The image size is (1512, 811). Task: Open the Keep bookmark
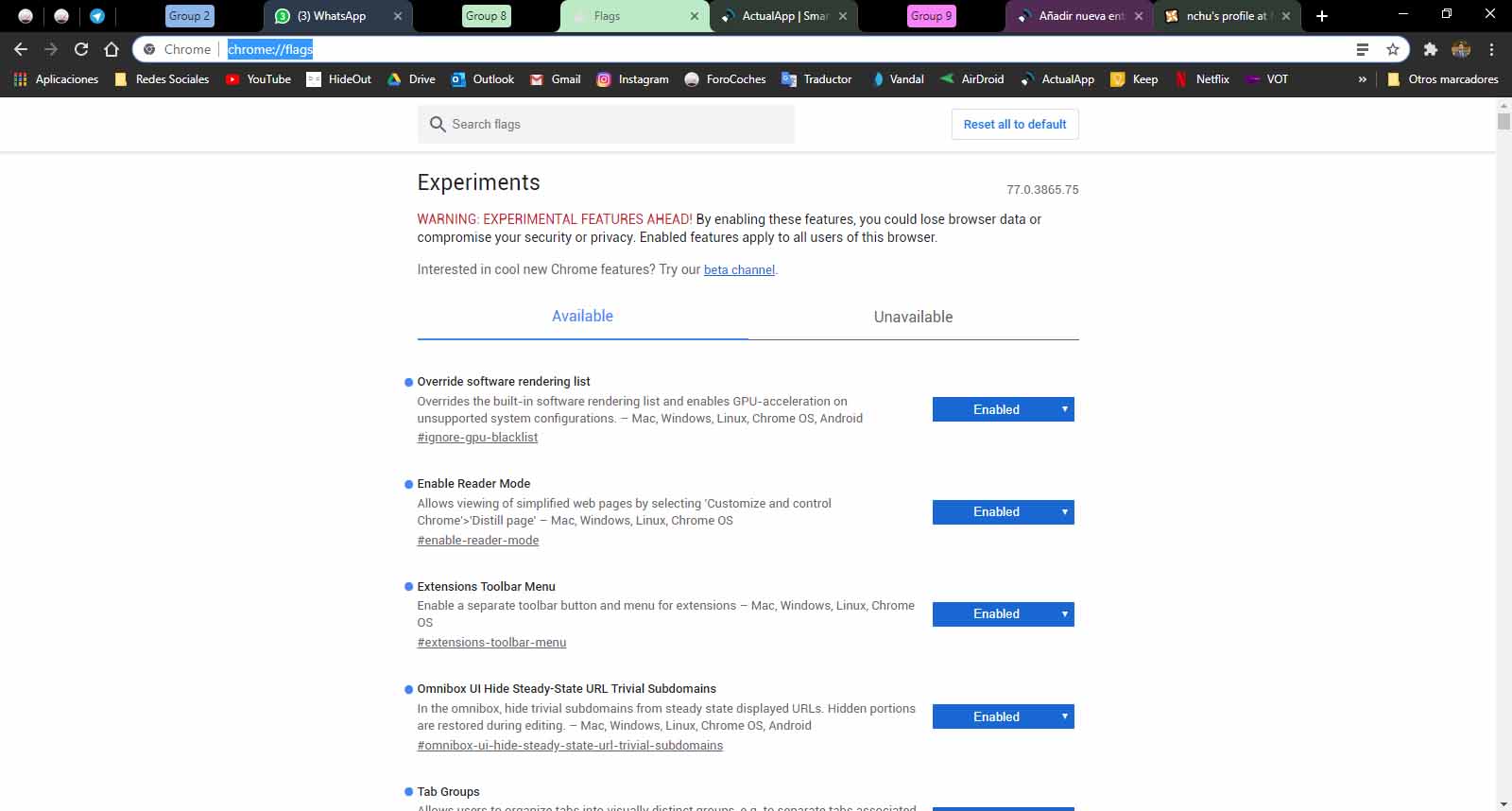point(1134,79)
